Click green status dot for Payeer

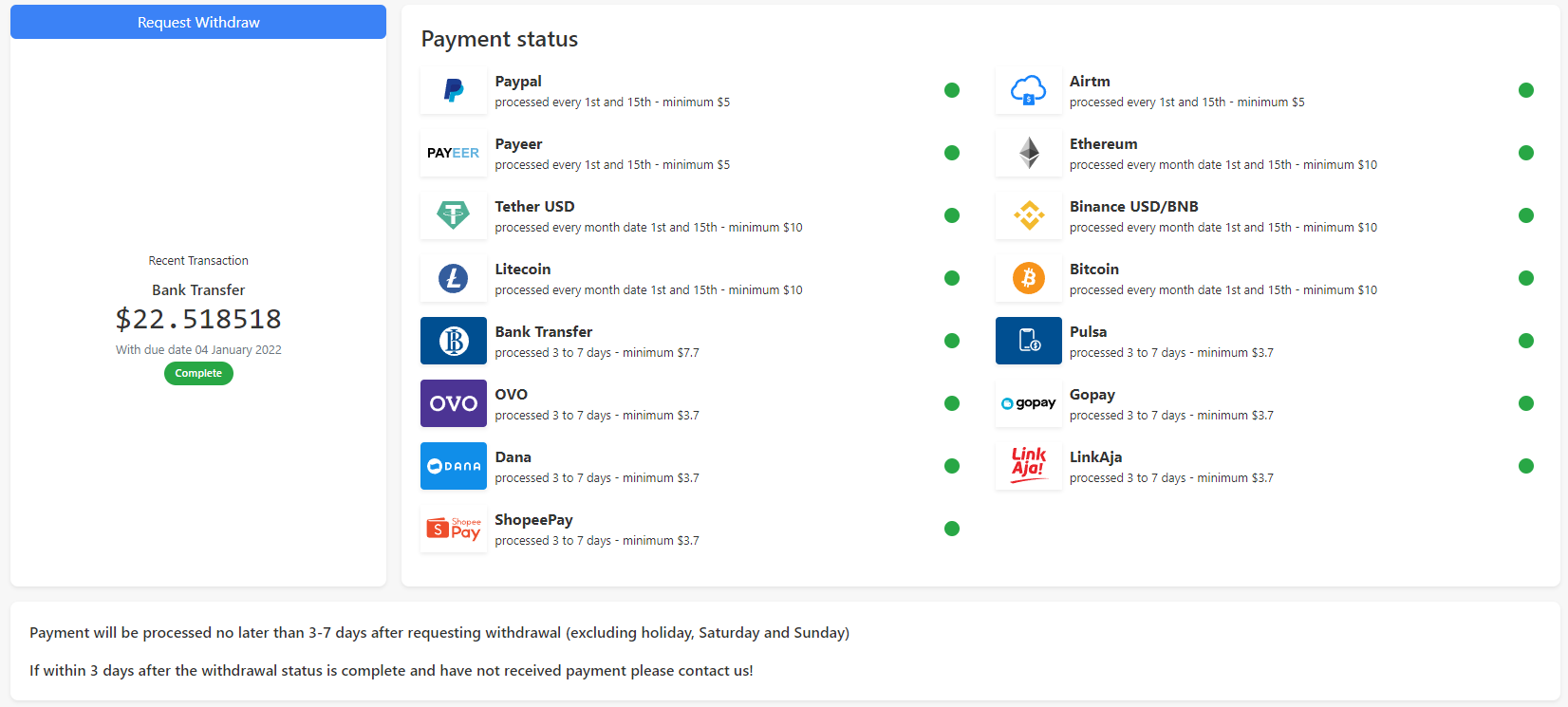click(952, 153)
